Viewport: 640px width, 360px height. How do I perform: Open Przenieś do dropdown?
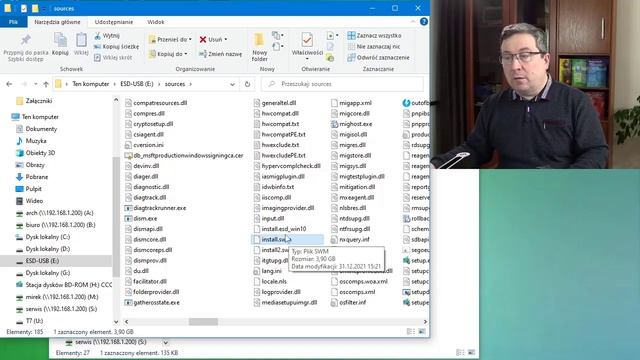170,40
